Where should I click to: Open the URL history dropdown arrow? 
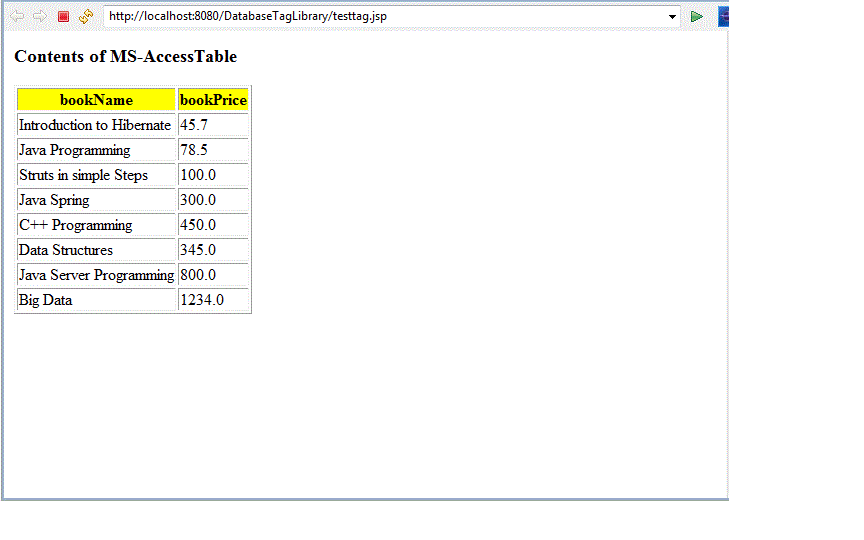click(672, 17)
